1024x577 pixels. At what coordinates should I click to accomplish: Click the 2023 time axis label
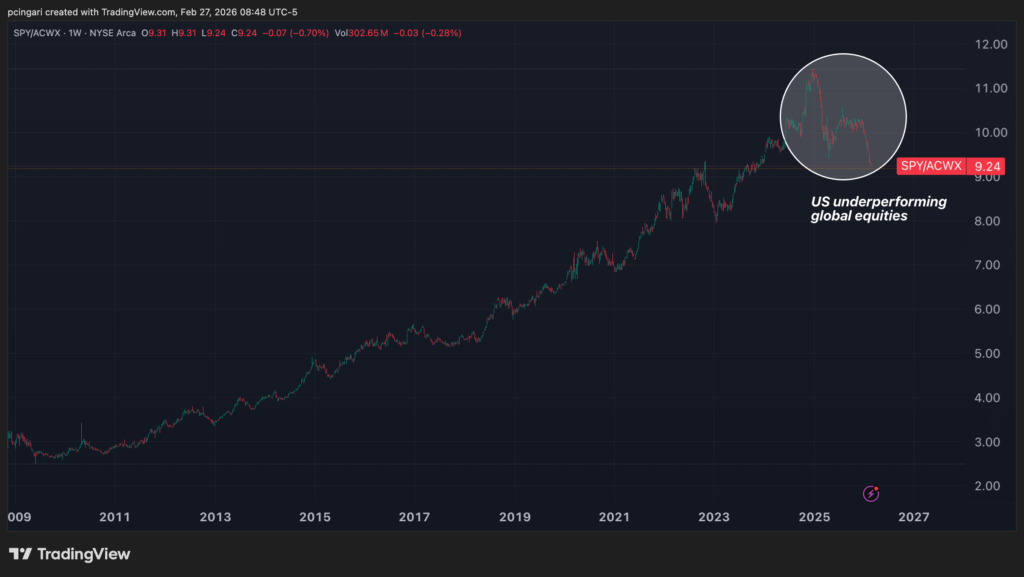click(x=714, y=517)
